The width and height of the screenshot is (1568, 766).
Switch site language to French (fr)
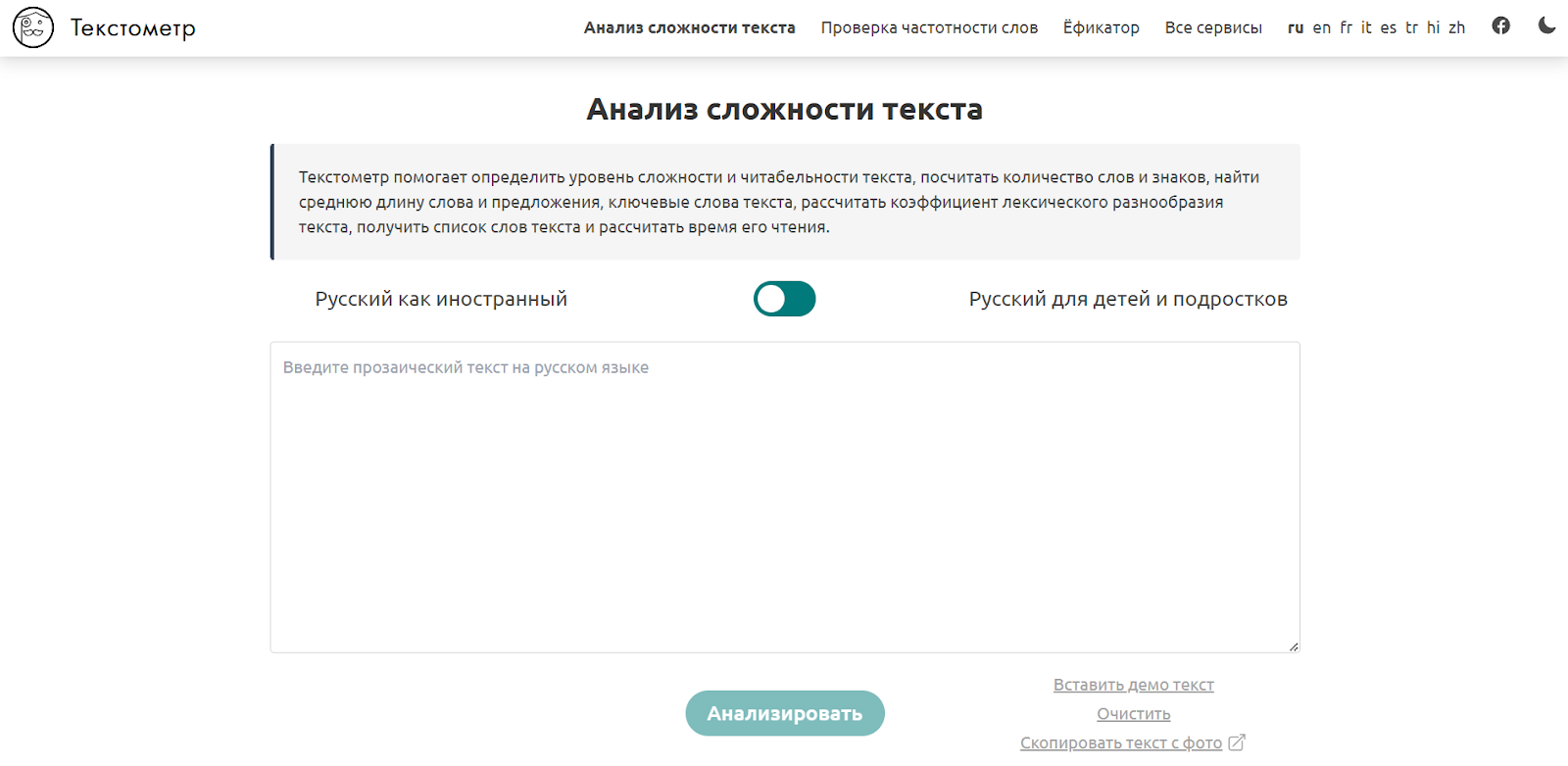[x=1346, y=28]
